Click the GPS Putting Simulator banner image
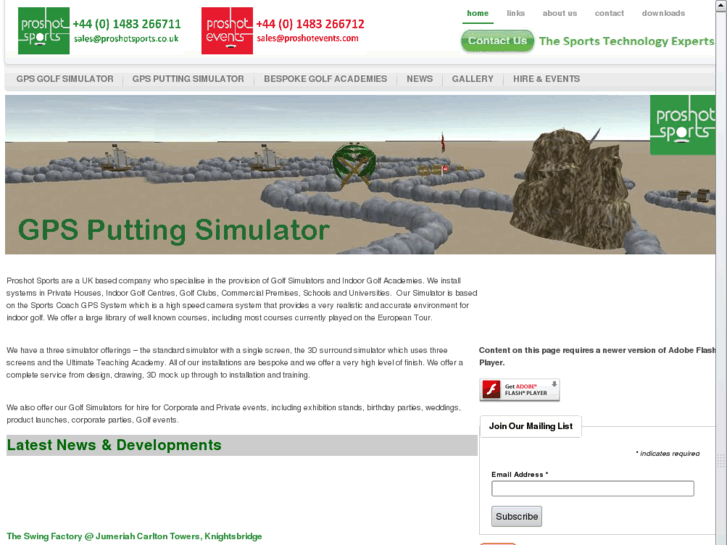 (x=360, y=174)
